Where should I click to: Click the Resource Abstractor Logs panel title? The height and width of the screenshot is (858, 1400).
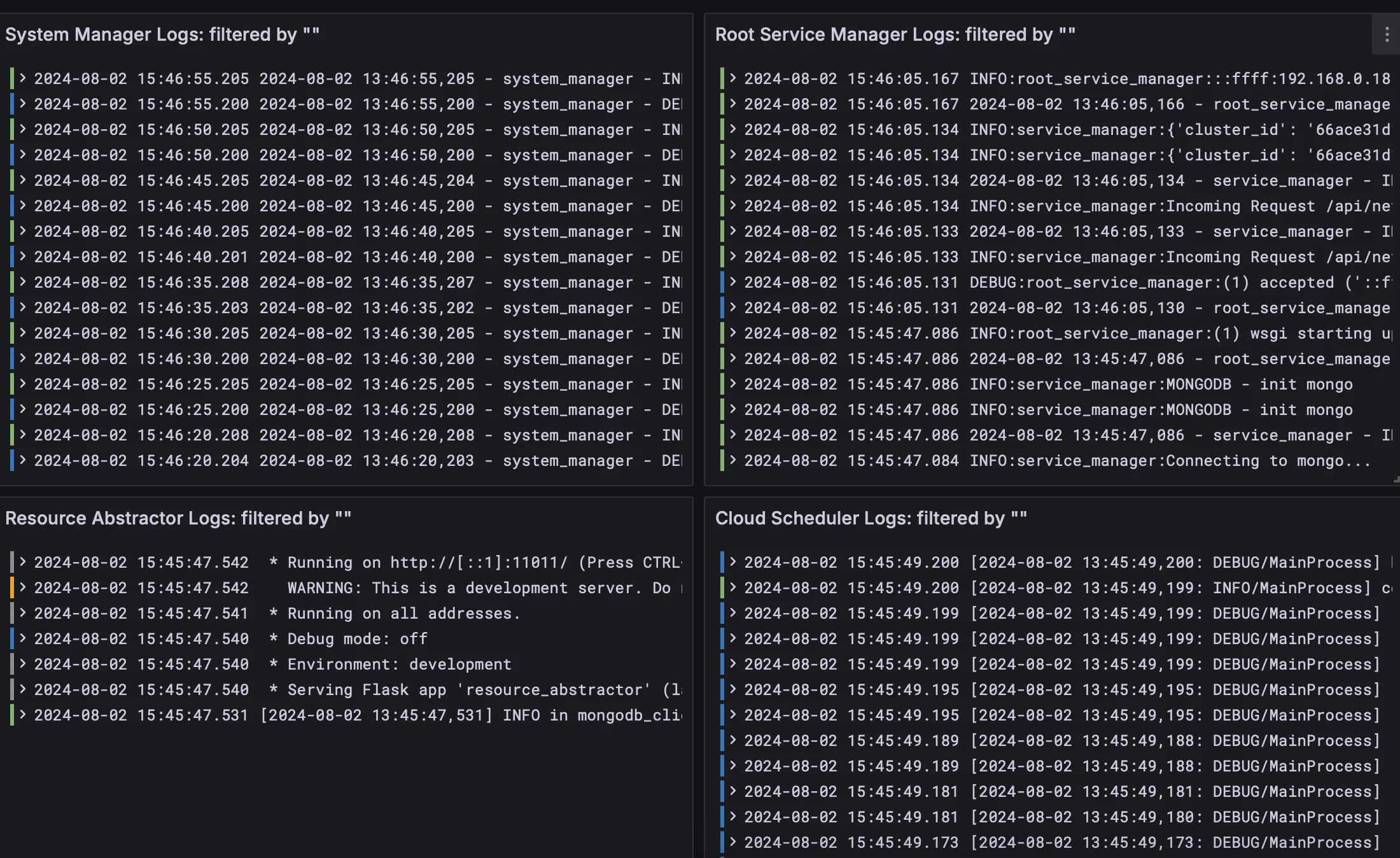pyautogui.click(x=178, y=518)
